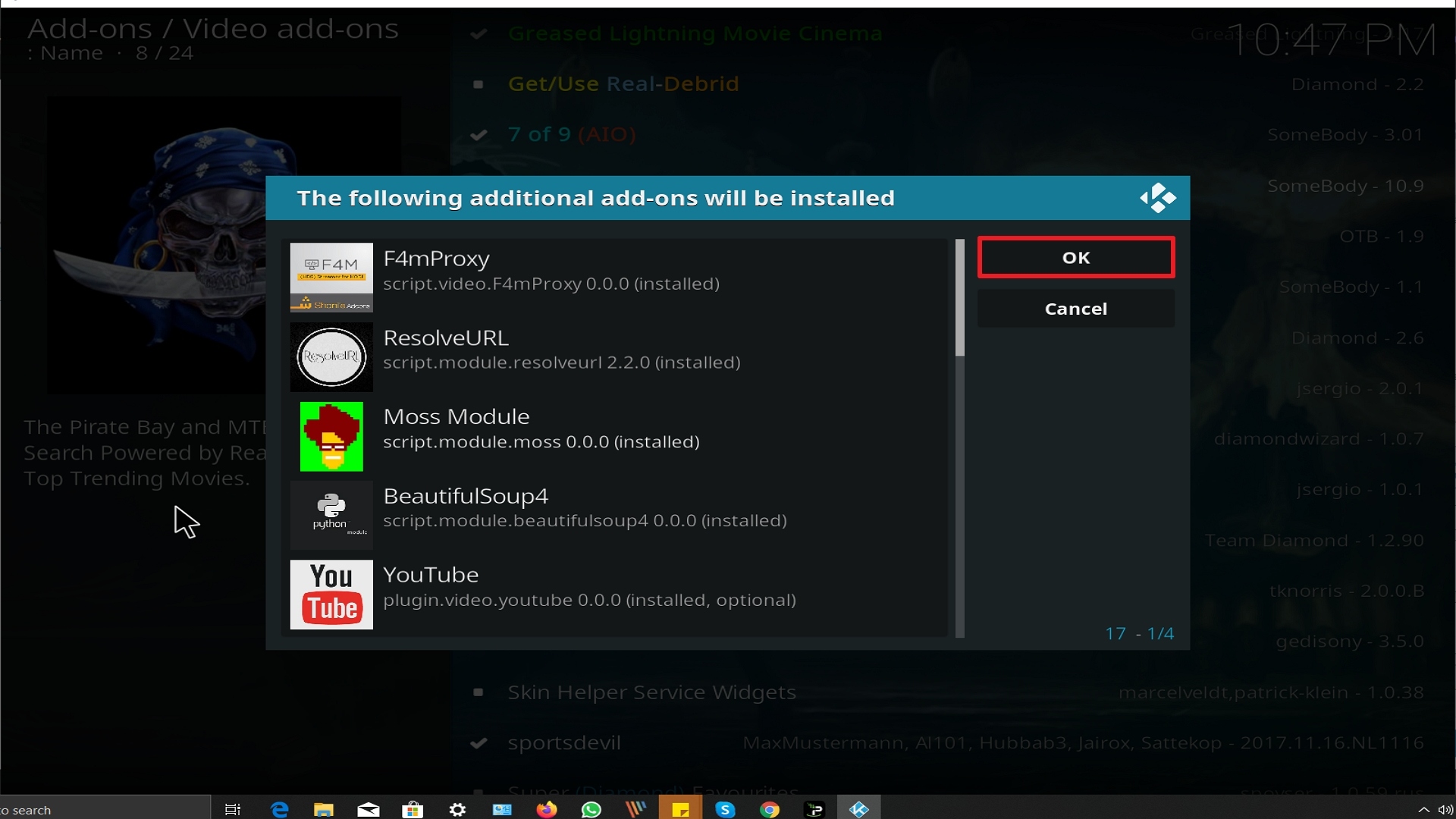Viewport: 1456px width, 819px height.
Task: Click square bullet beside Skin Helper Service Widgets
Action: pos(479,692)
